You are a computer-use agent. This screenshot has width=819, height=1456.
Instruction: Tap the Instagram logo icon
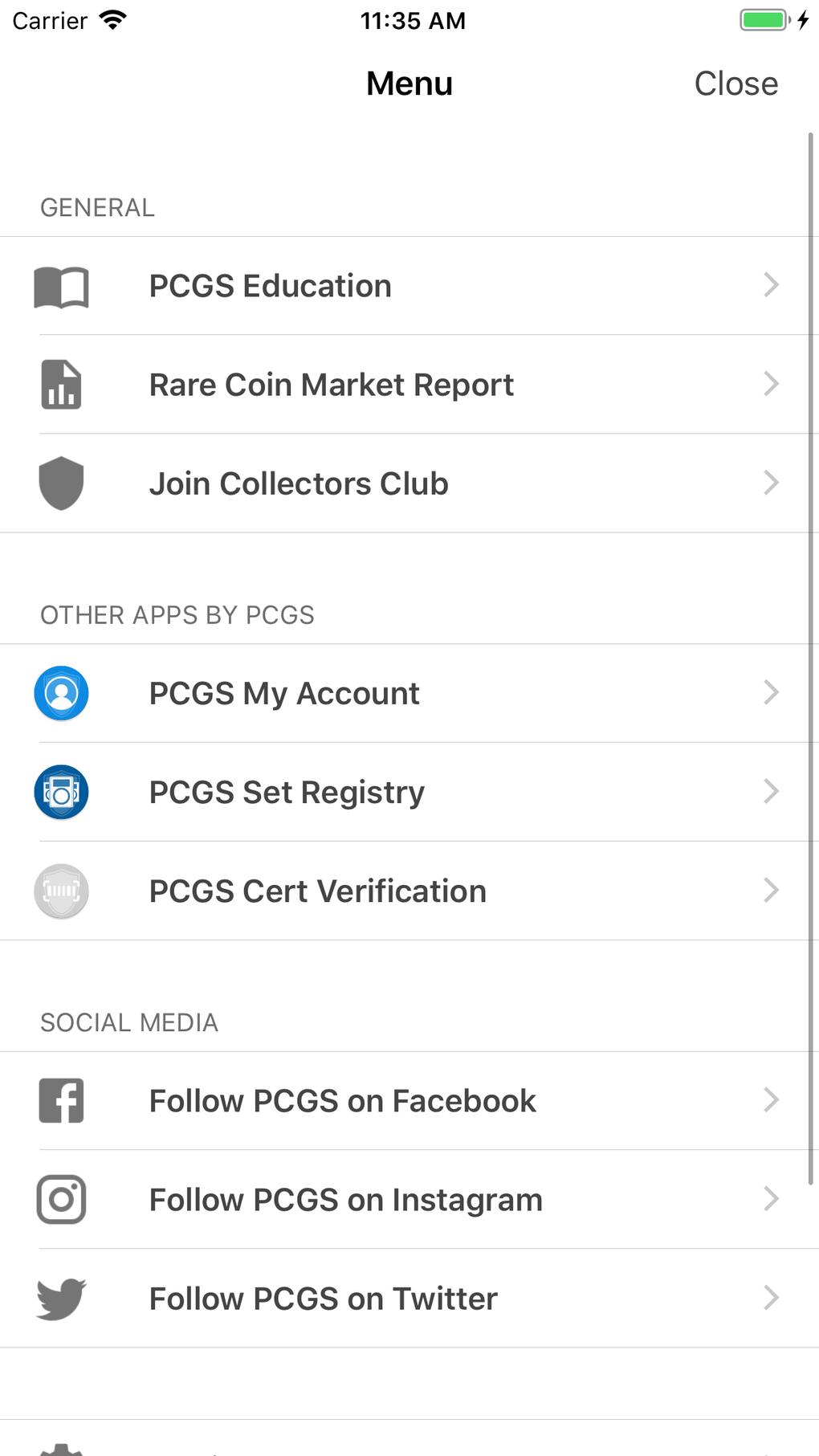[x=61, y=1199]
